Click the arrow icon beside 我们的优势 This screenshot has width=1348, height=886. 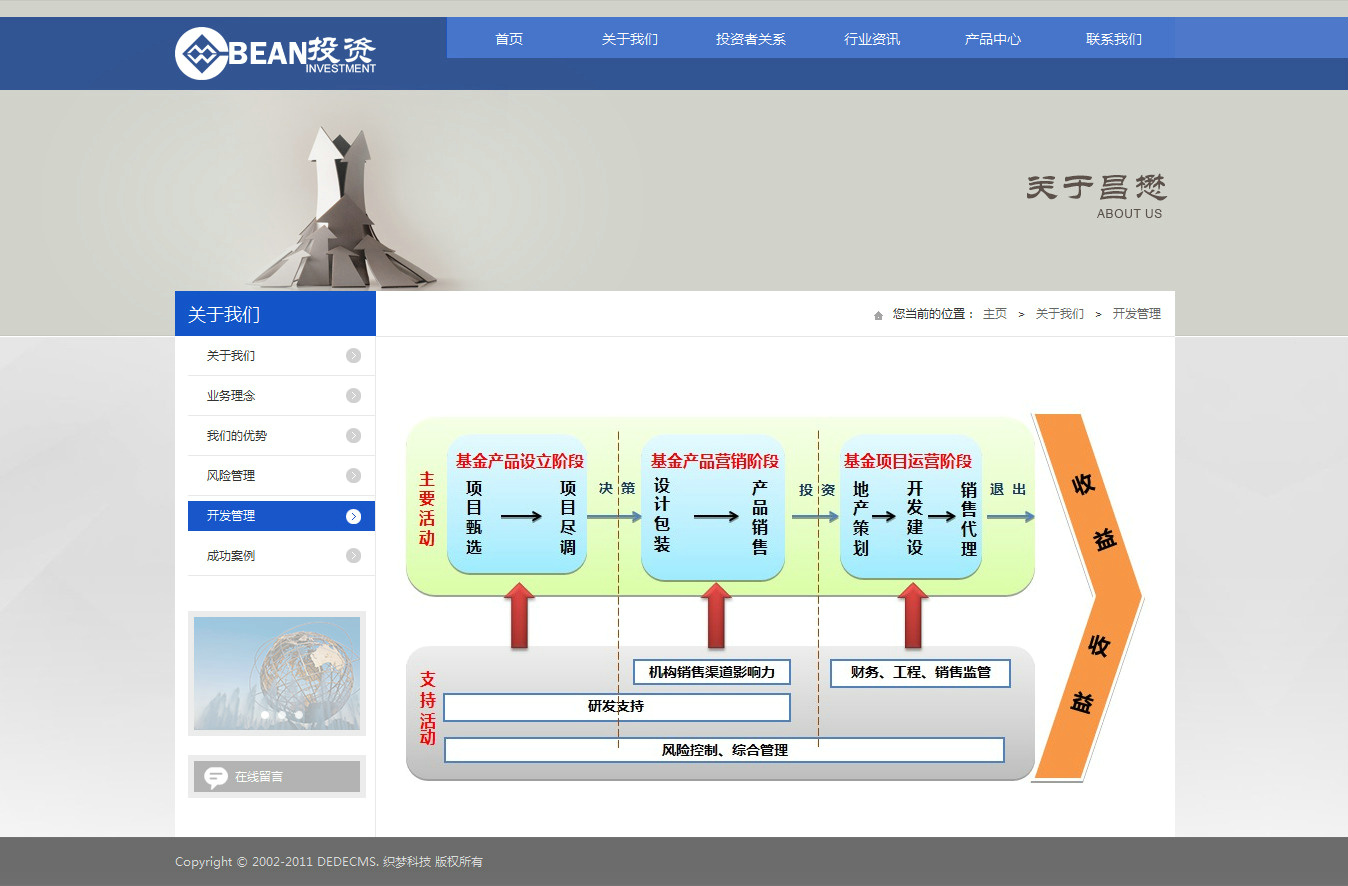tap(353, 436)
